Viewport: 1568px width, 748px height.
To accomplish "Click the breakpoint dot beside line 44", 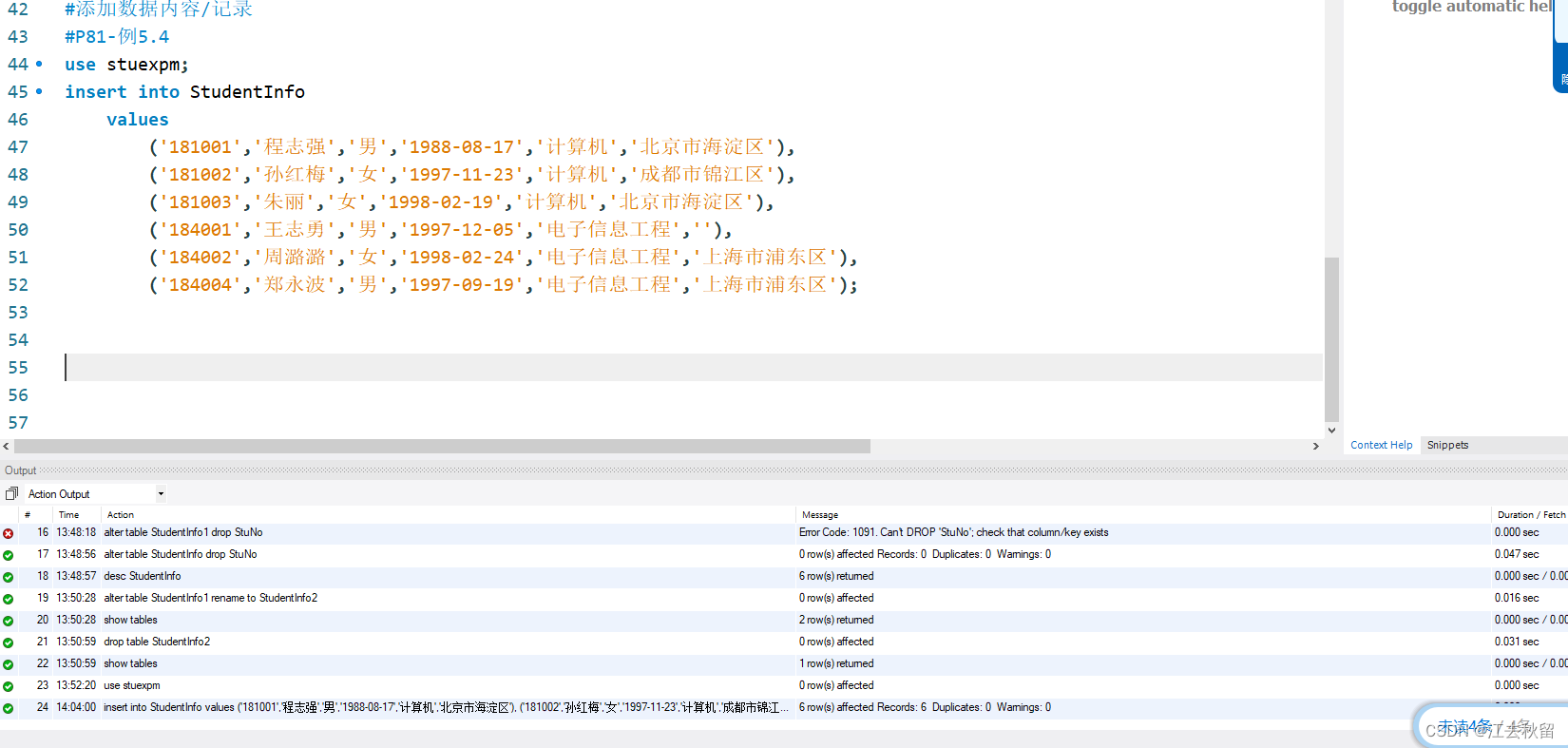I will click(39, 64).
